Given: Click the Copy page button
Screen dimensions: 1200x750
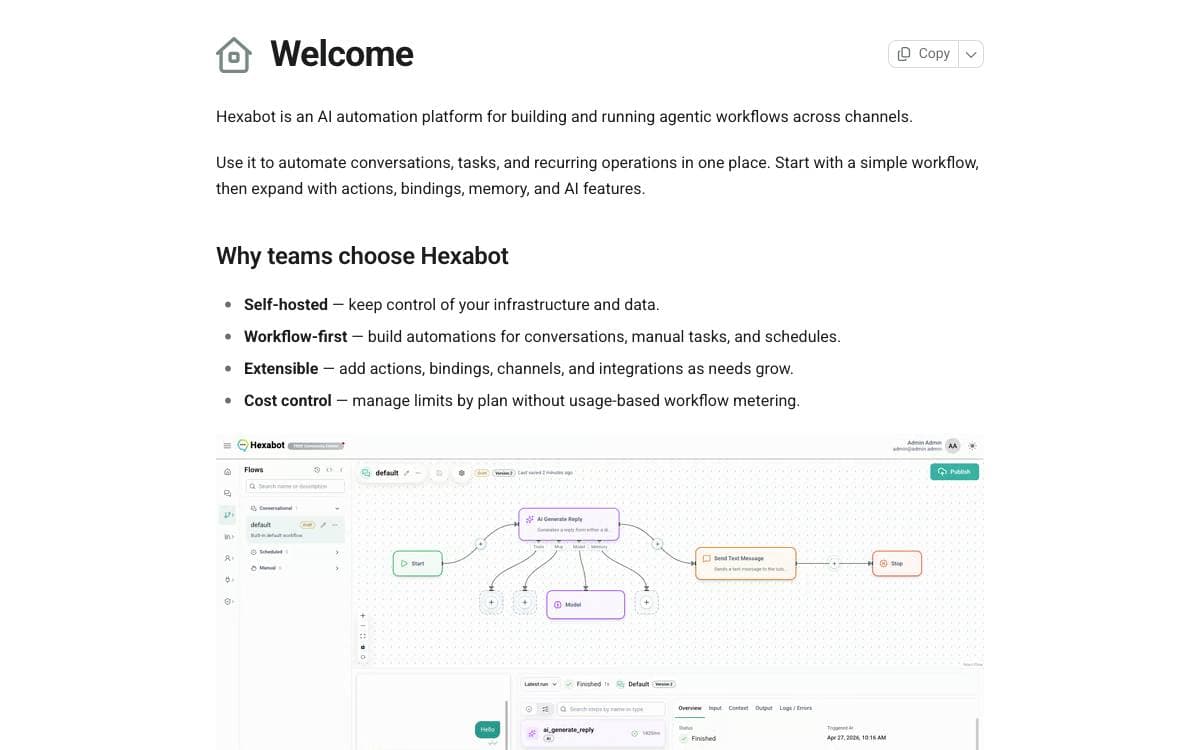Looking at the screenshot, I should coord(923,54).
